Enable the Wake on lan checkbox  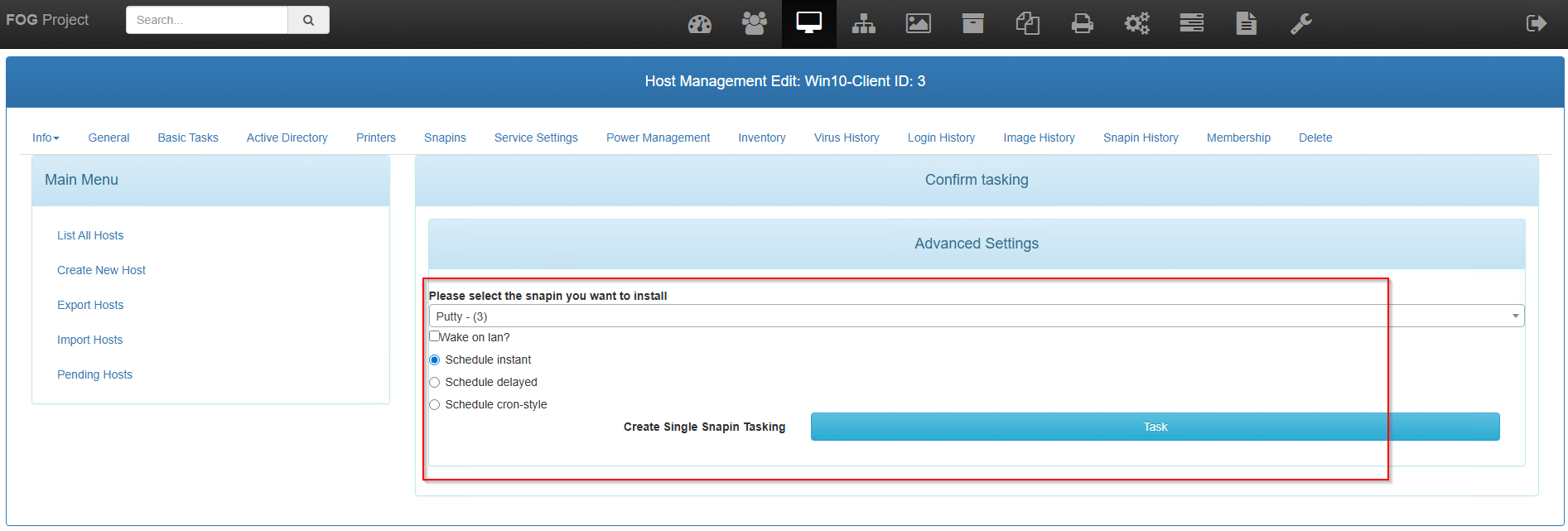[434, 336]
